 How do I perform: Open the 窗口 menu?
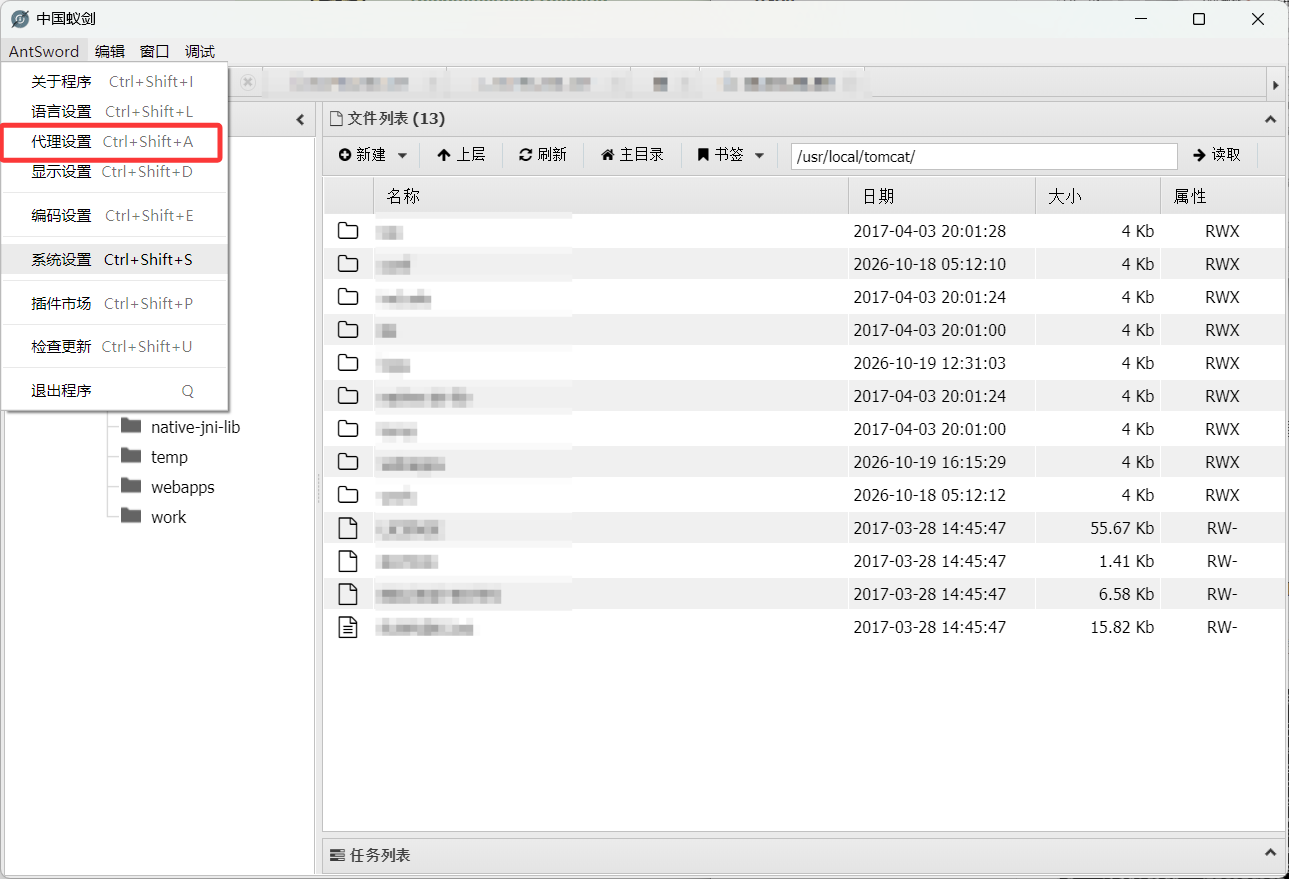pos(155,52)
